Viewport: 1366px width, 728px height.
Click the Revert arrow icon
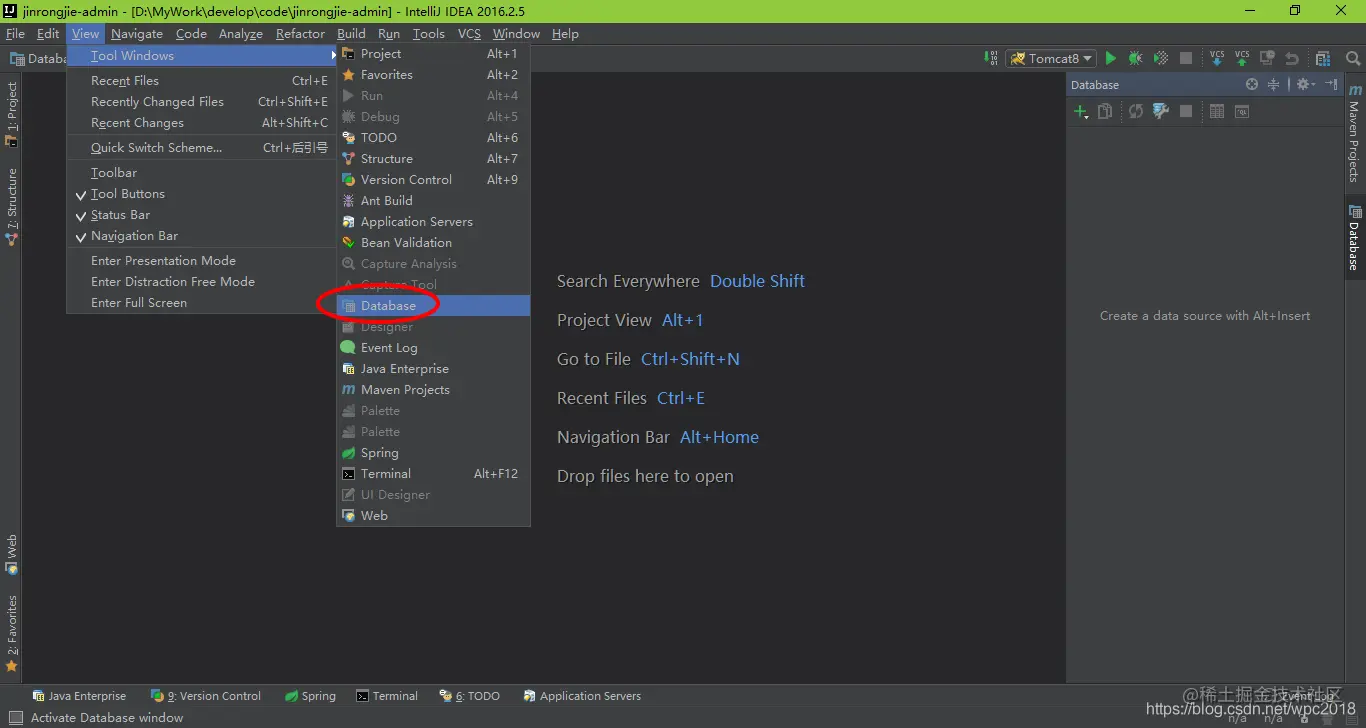[1292, 58]
